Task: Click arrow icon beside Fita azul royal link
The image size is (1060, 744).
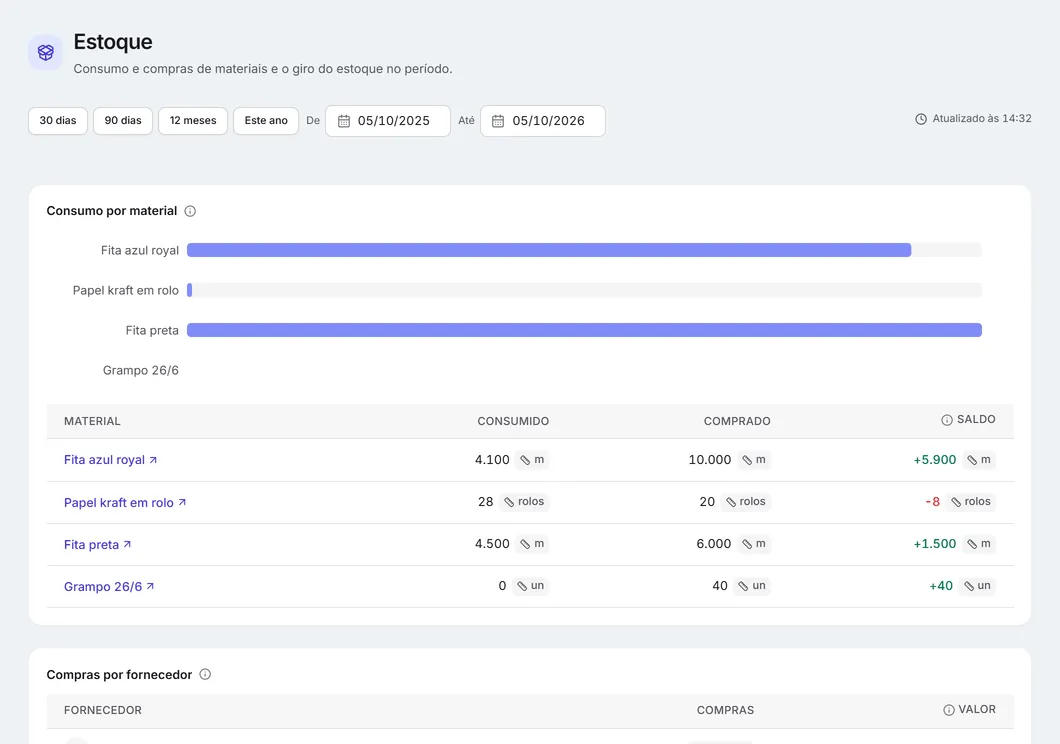Action: [153, 460]
